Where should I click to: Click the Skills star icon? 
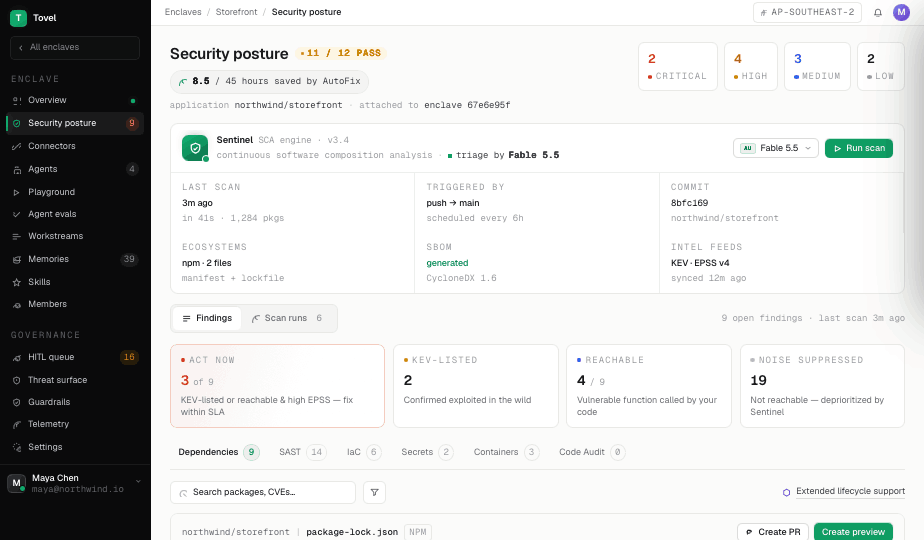pyautogui.click(x=16, y=282)
